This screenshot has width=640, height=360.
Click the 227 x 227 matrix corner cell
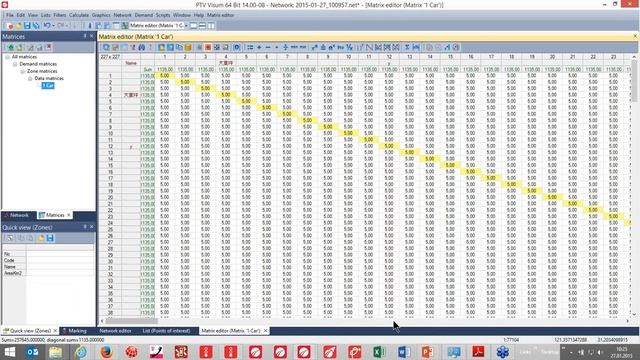point(110,57)
